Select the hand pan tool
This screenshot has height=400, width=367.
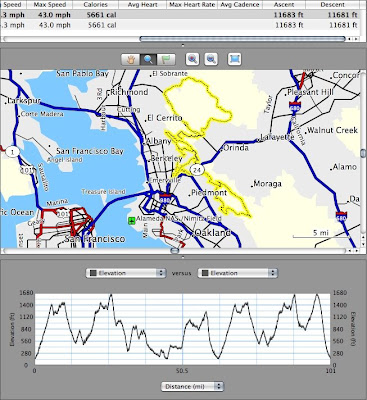point(130,60)
